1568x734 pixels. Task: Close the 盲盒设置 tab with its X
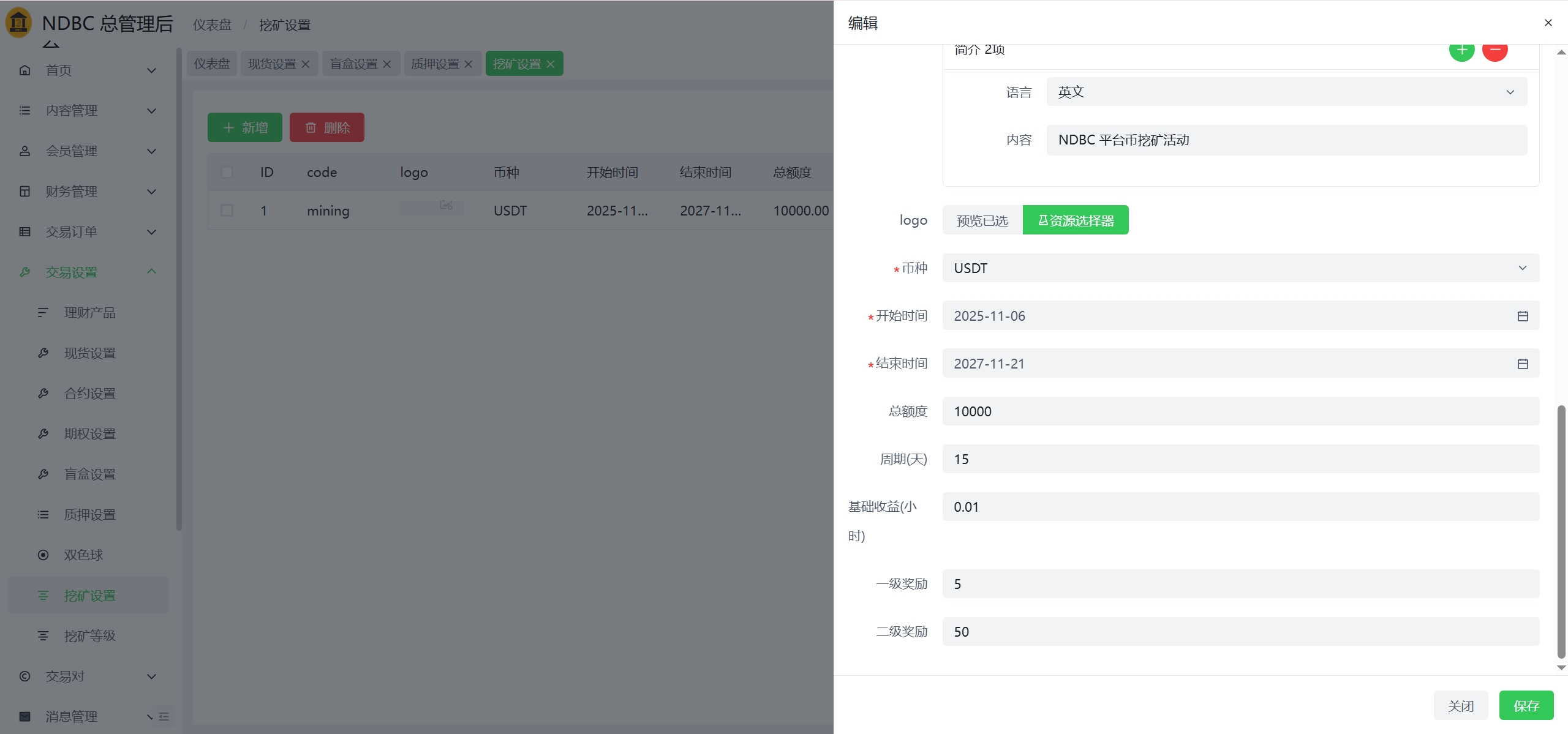(387, 64)
